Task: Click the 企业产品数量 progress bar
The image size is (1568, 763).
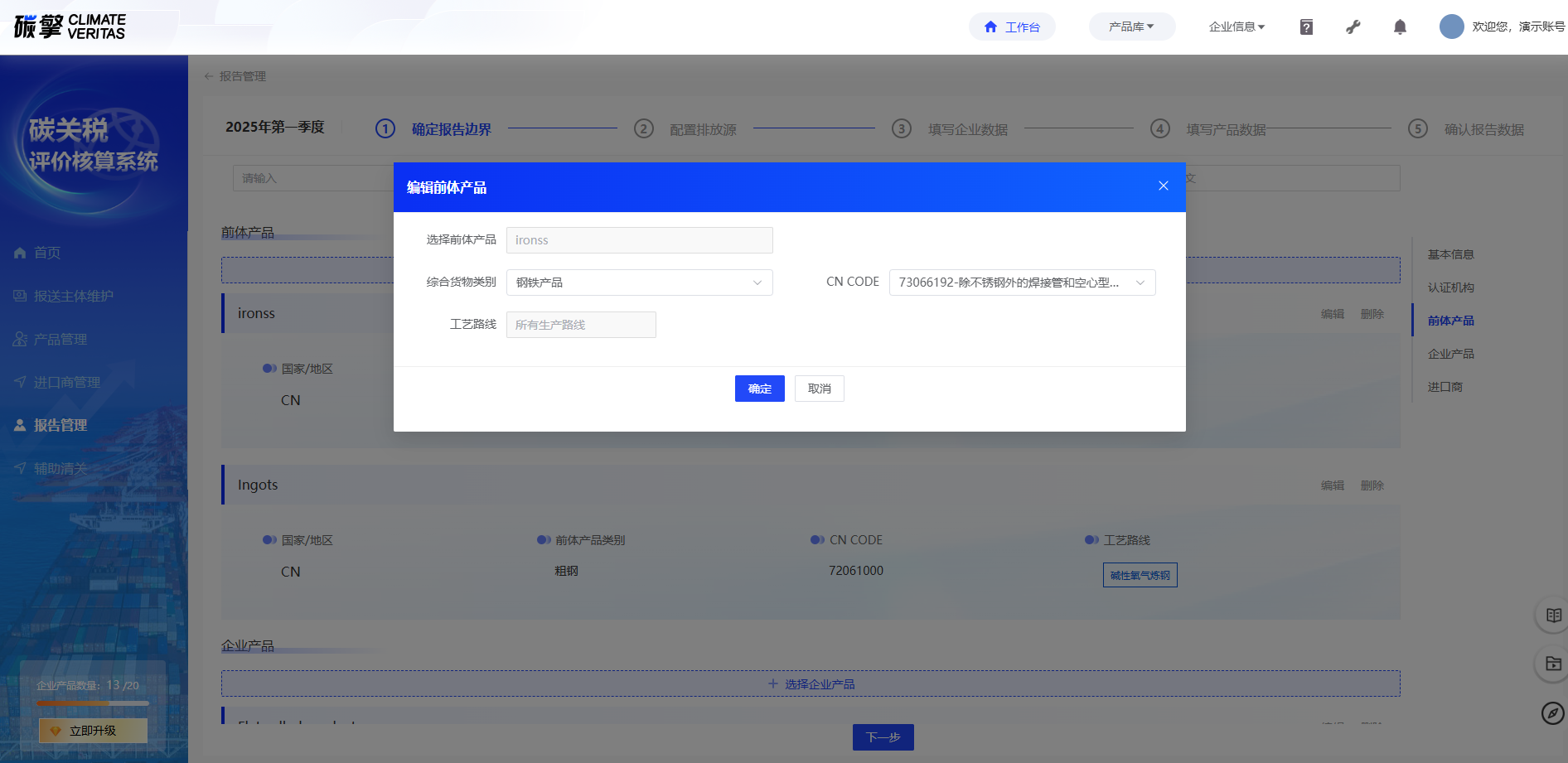Action: click(x=93, y=703)
